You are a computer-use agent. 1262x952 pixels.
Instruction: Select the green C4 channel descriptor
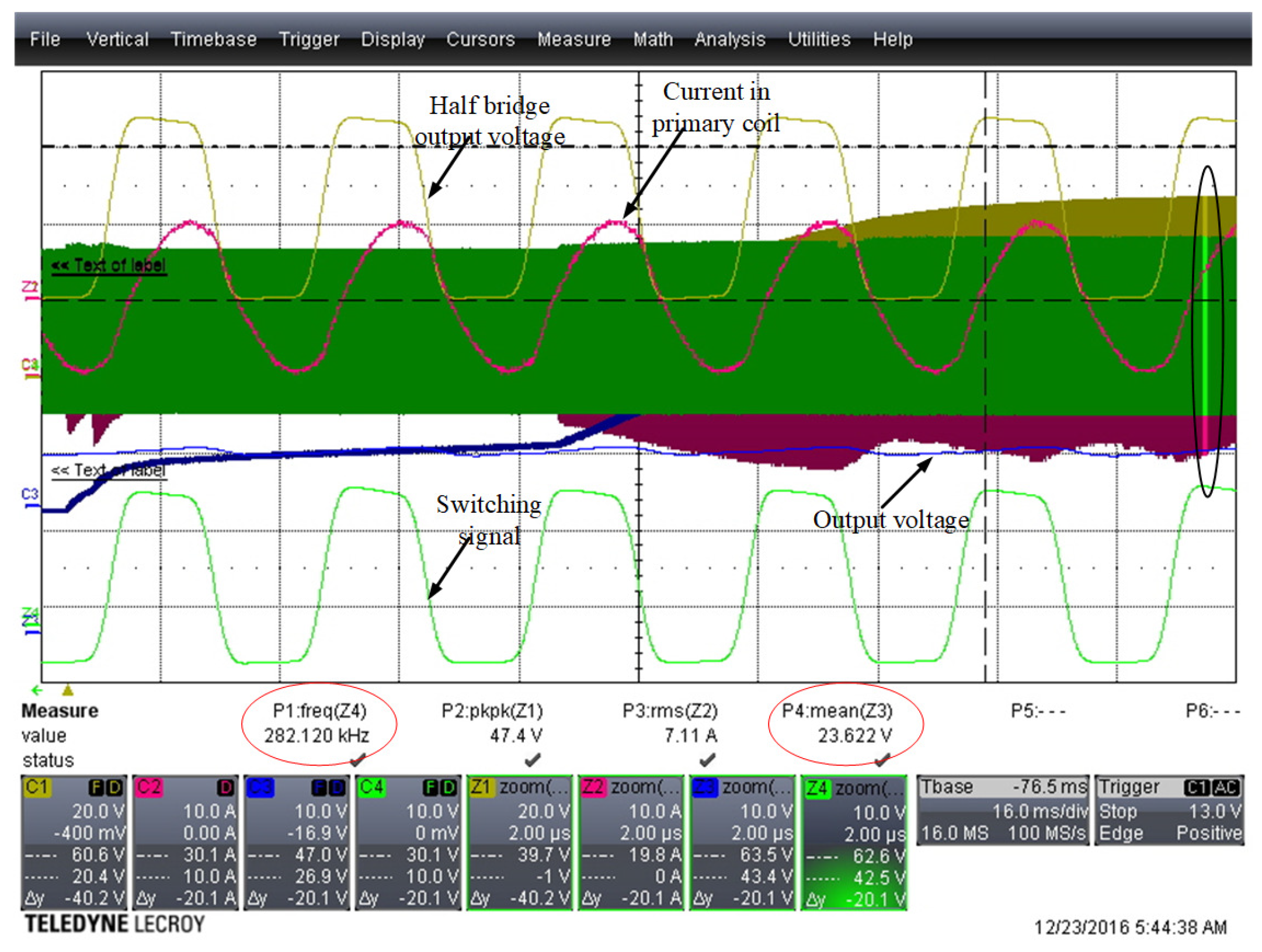408,842
